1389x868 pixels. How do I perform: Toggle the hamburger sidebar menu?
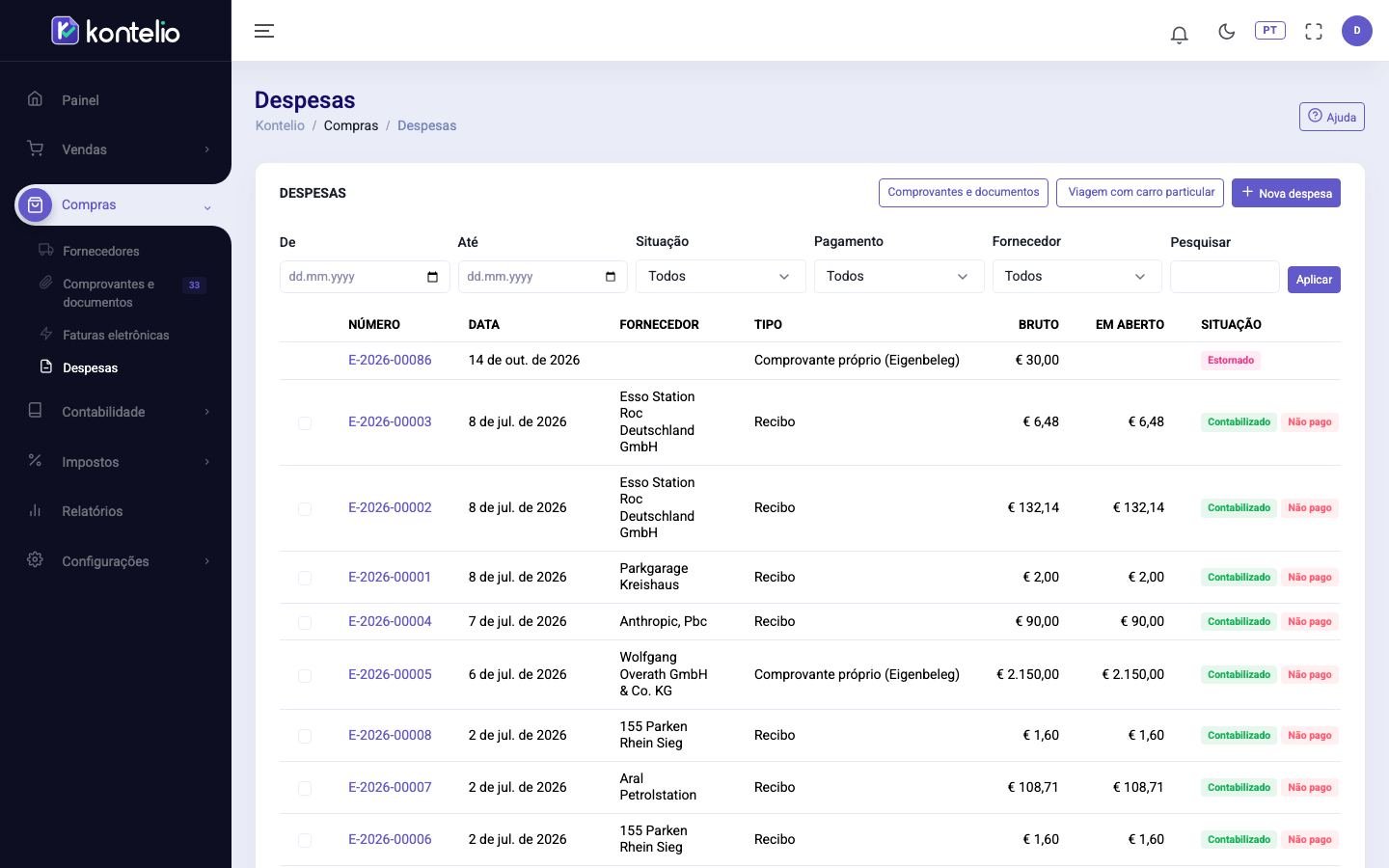(264, 31)
